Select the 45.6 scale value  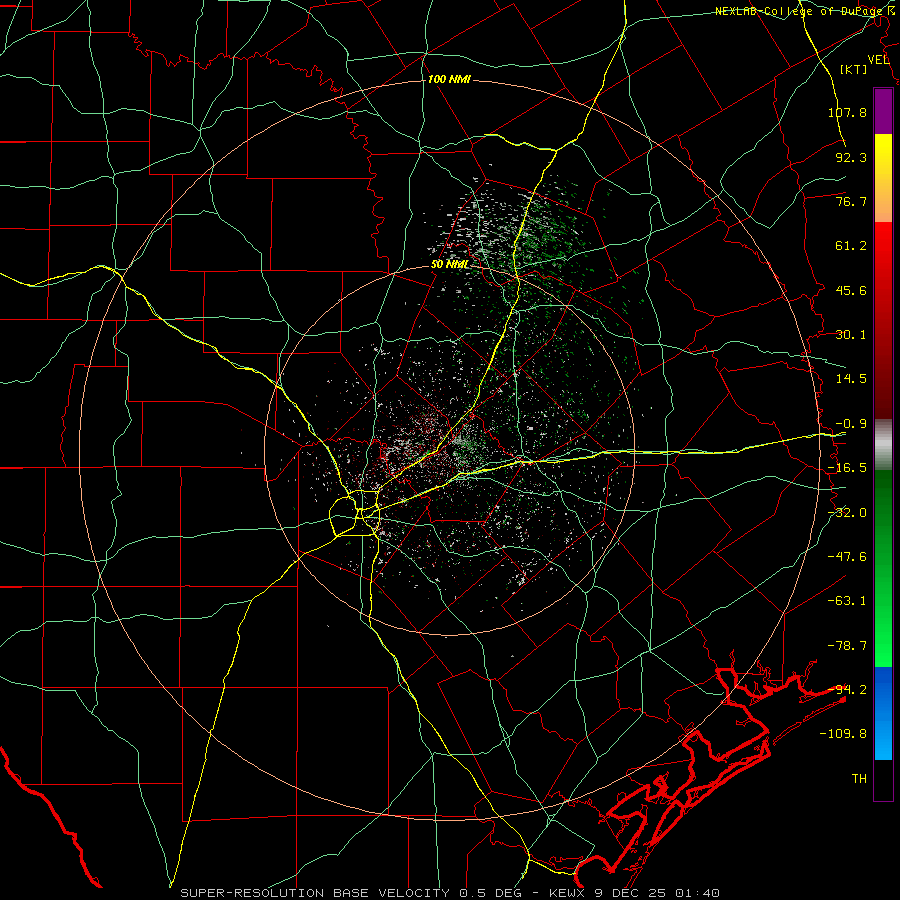pos(851,290)
